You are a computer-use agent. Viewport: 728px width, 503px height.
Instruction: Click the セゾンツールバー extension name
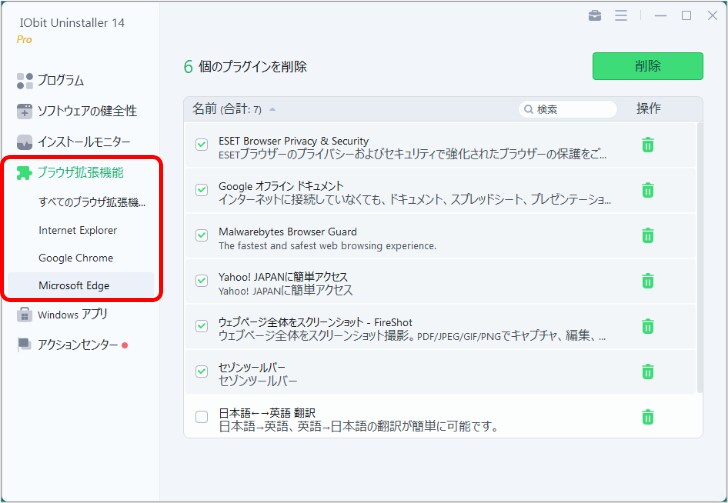click(252, 367)
